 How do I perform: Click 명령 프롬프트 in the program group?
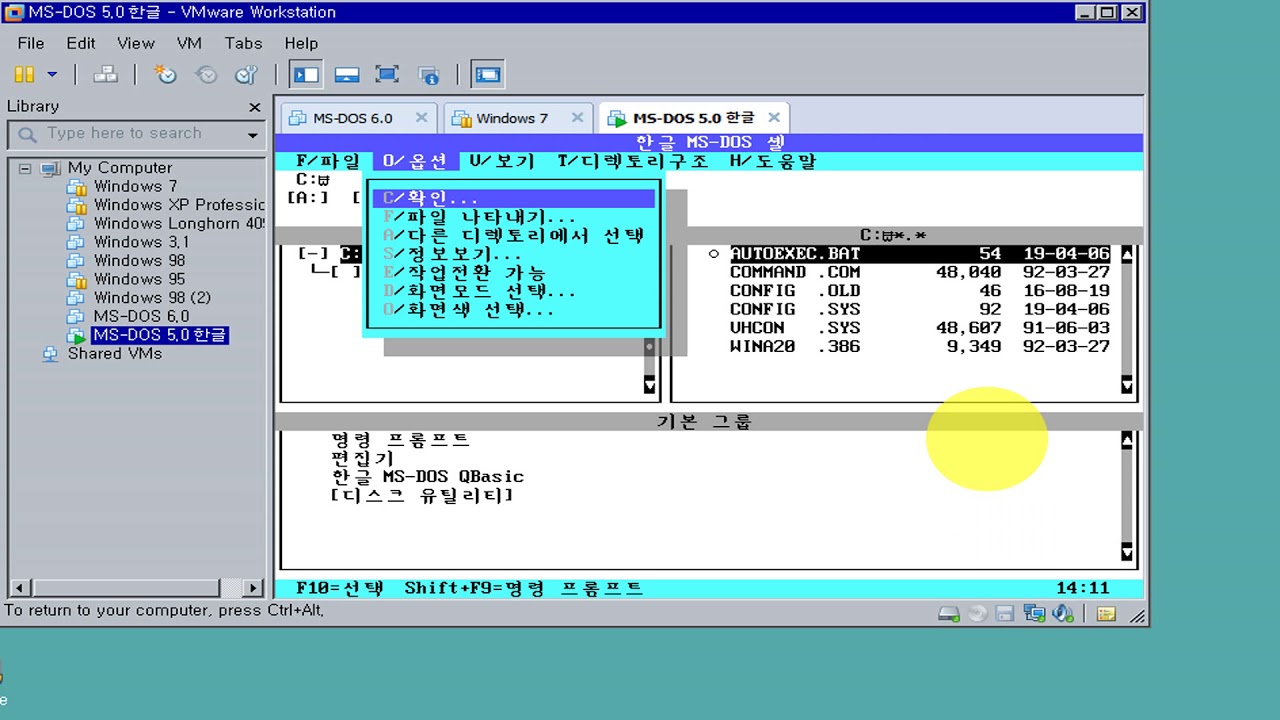400,439
